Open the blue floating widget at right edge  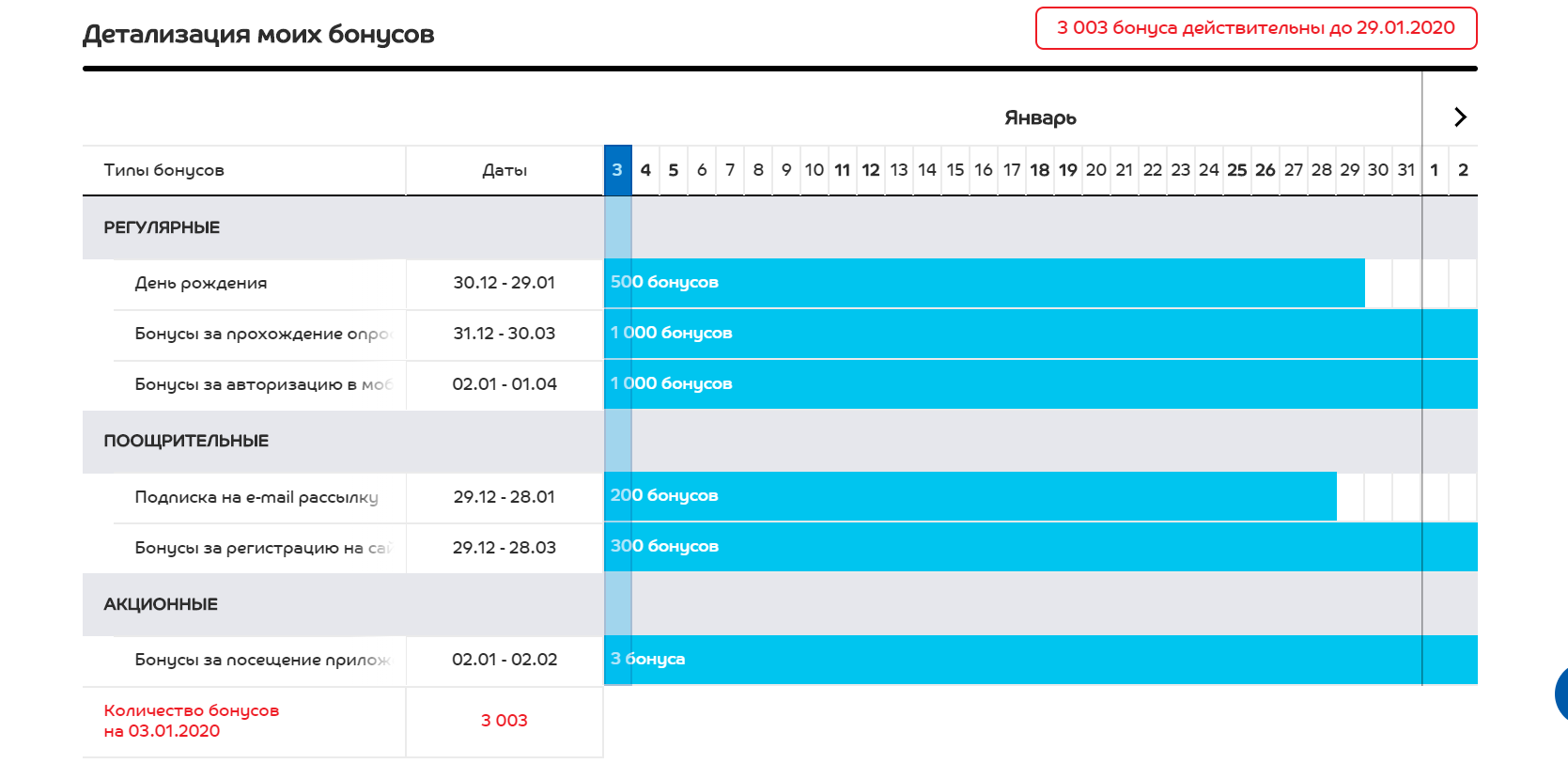pyautogui.click(x=1561, y=695)
